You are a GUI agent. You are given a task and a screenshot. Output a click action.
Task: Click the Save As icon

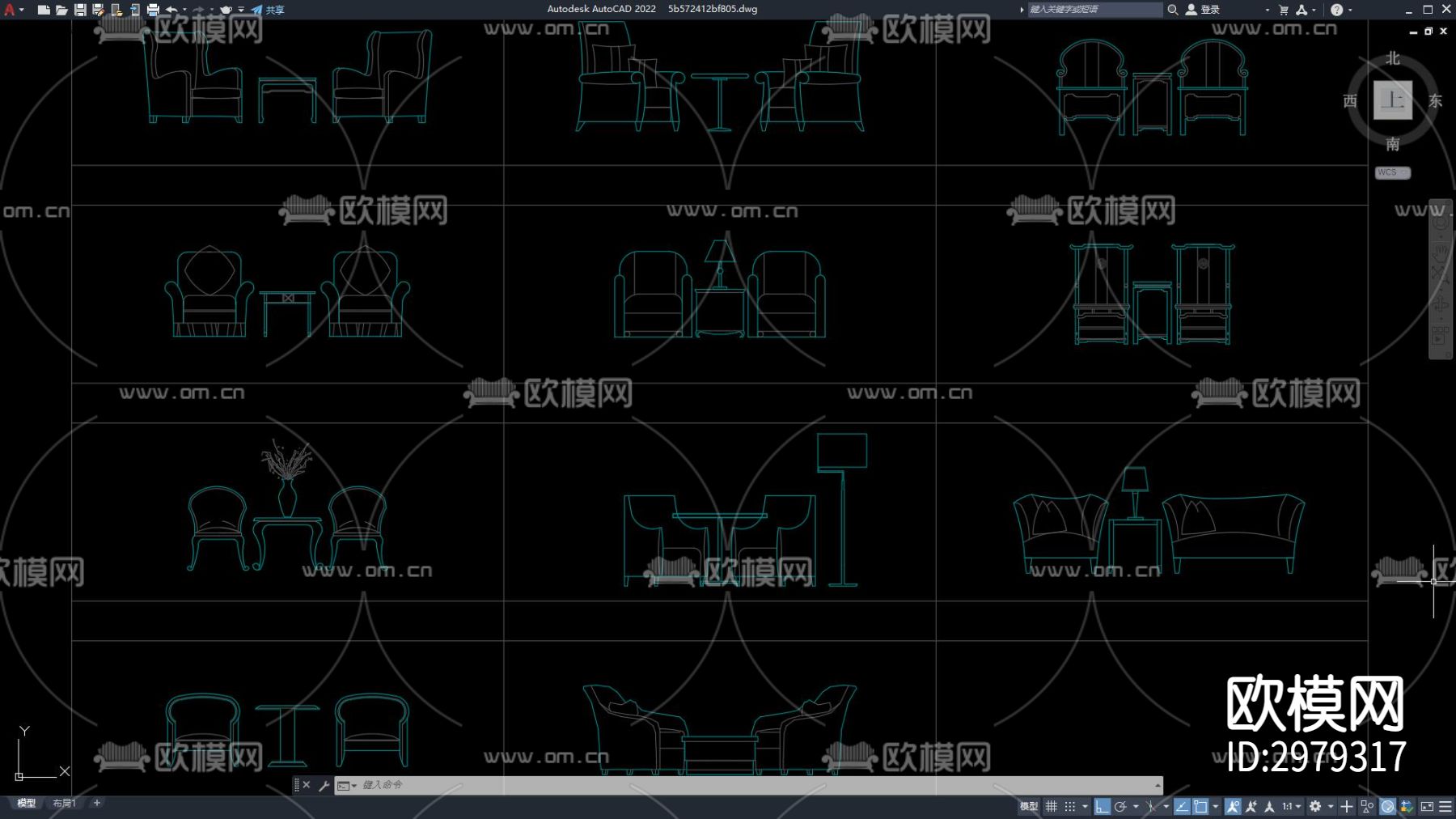(x=98, y=10)
